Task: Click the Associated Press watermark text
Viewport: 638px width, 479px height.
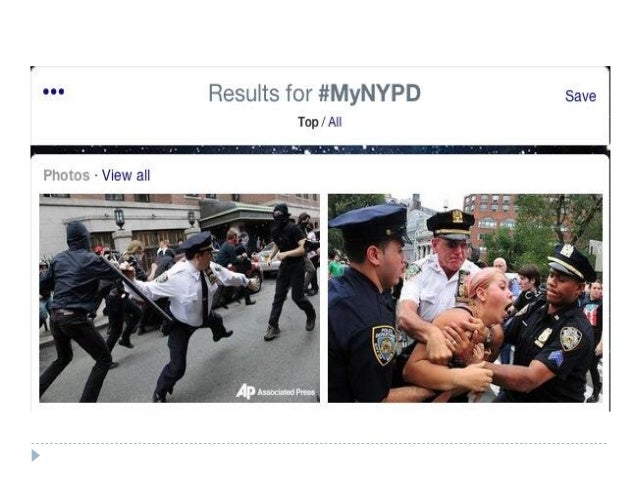Action: pos(286,392)
